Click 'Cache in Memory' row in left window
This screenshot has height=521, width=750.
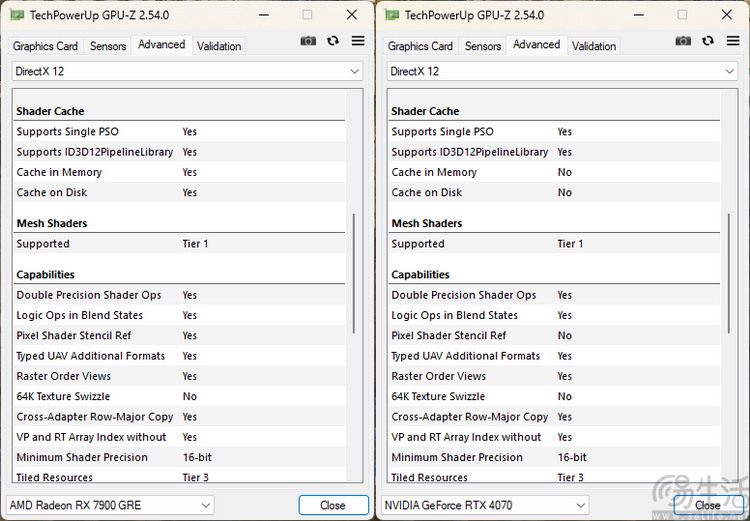point(179,172)
